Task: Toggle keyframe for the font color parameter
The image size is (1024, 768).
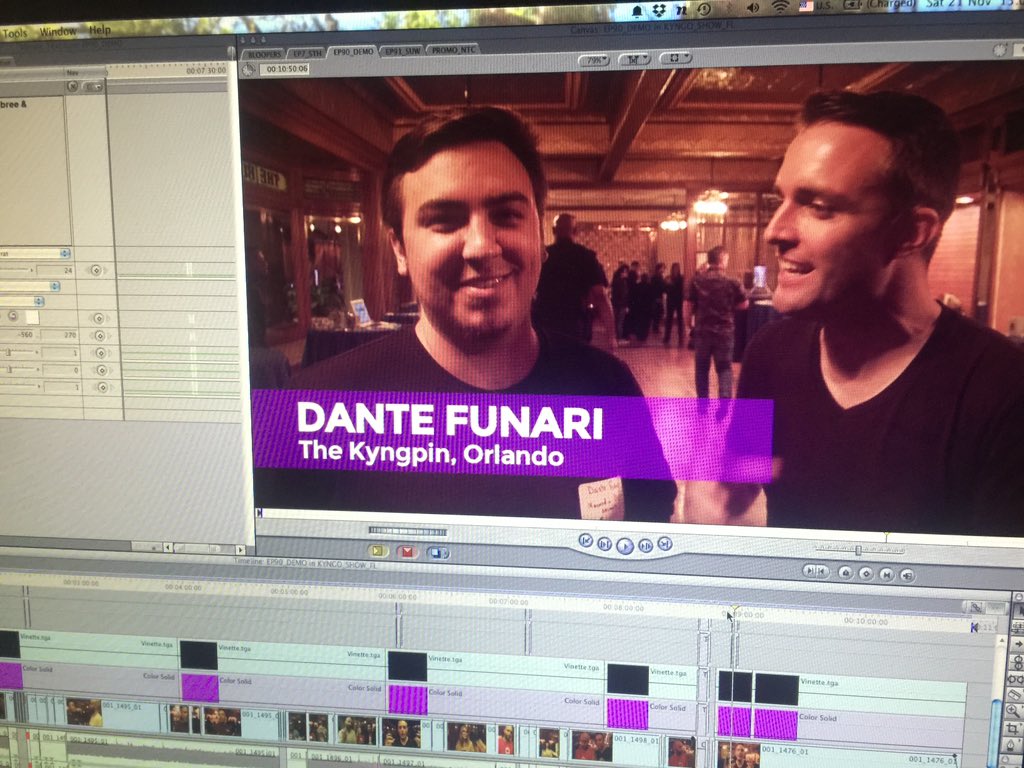Action: (99, 318)
